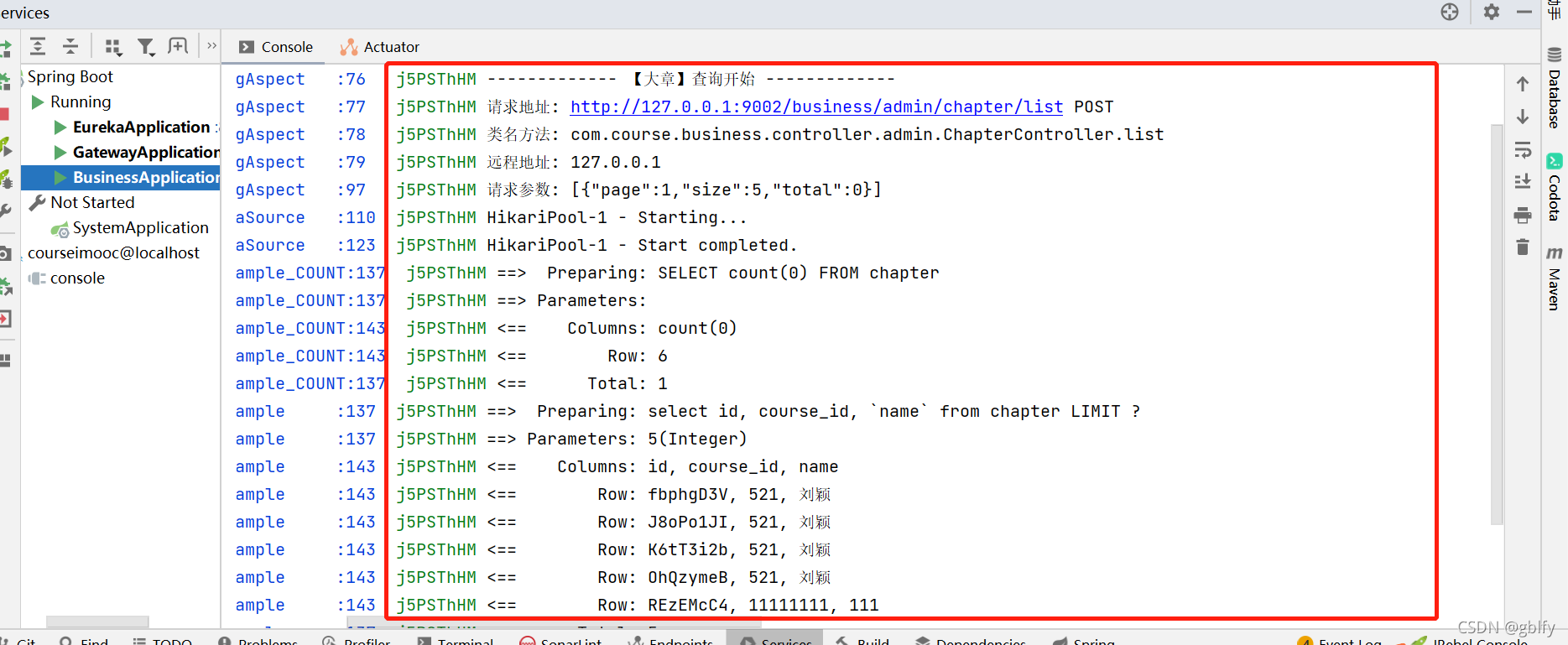Toggle soft-wrap in the console
Image resolution: width=1568 pixels, height=645 pixels.
pyautogui.click(x=1523, y=150)
